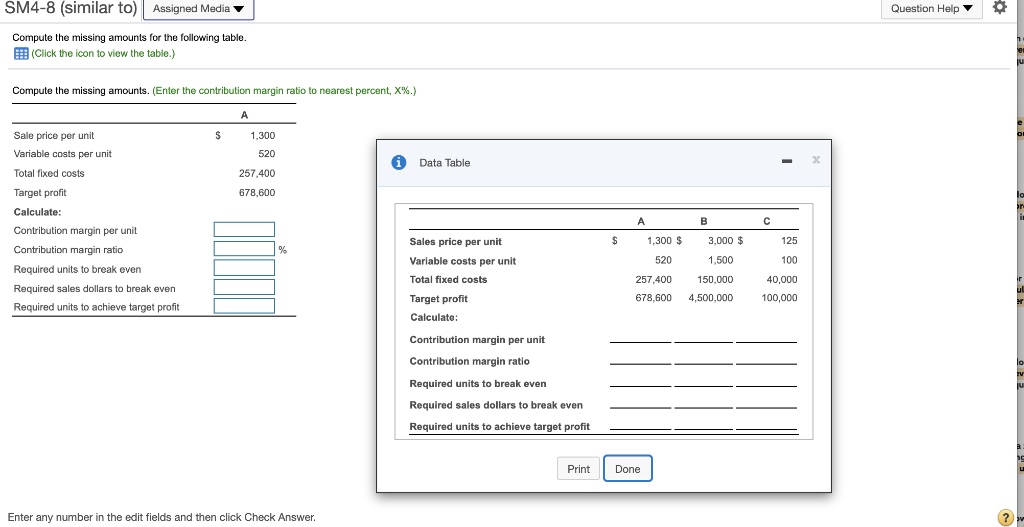Click the 1,500 variable costs value
The image size is (1024, 527).
point(720,260)
